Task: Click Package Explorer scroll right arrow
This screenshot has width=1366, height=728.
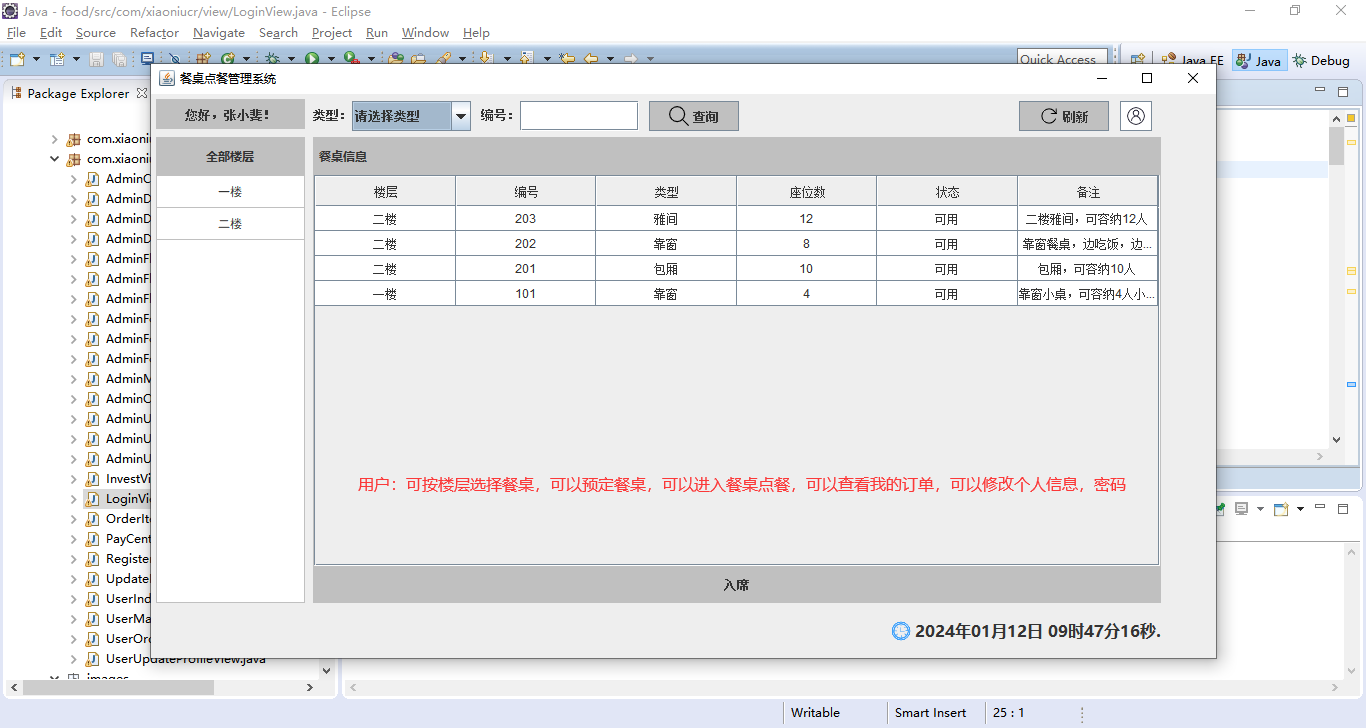Action: click(310, 687)
